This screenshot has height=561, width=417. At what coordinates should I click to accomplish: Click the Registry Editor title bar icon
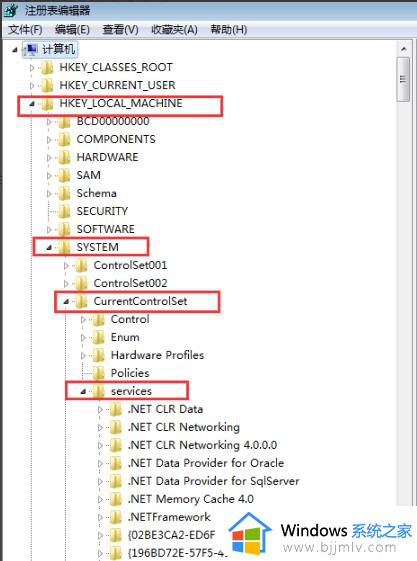tap(11, 11)
